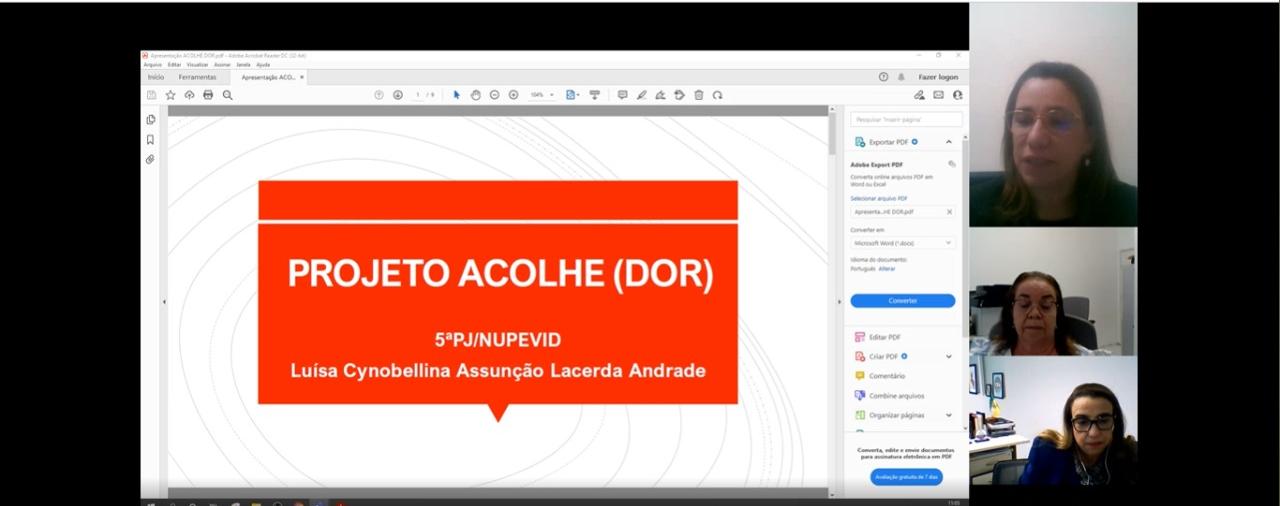
Task: Open the page fit options dropdown
Action: click(572, 95)
